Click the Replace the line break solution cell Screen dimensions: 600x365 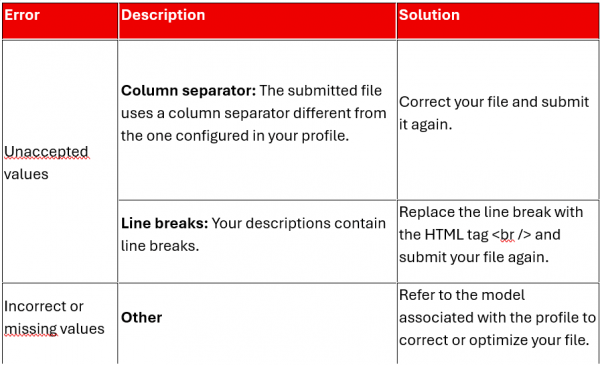click(x=498, y=241)
